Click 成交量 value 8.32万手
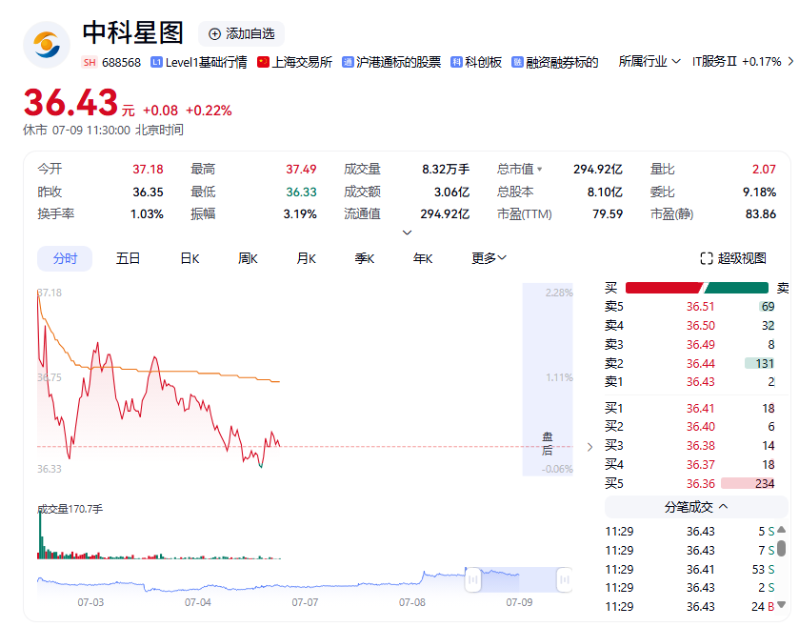Viewport: 799px width, 627px height. pyautogui.click(x=446, y=169)
